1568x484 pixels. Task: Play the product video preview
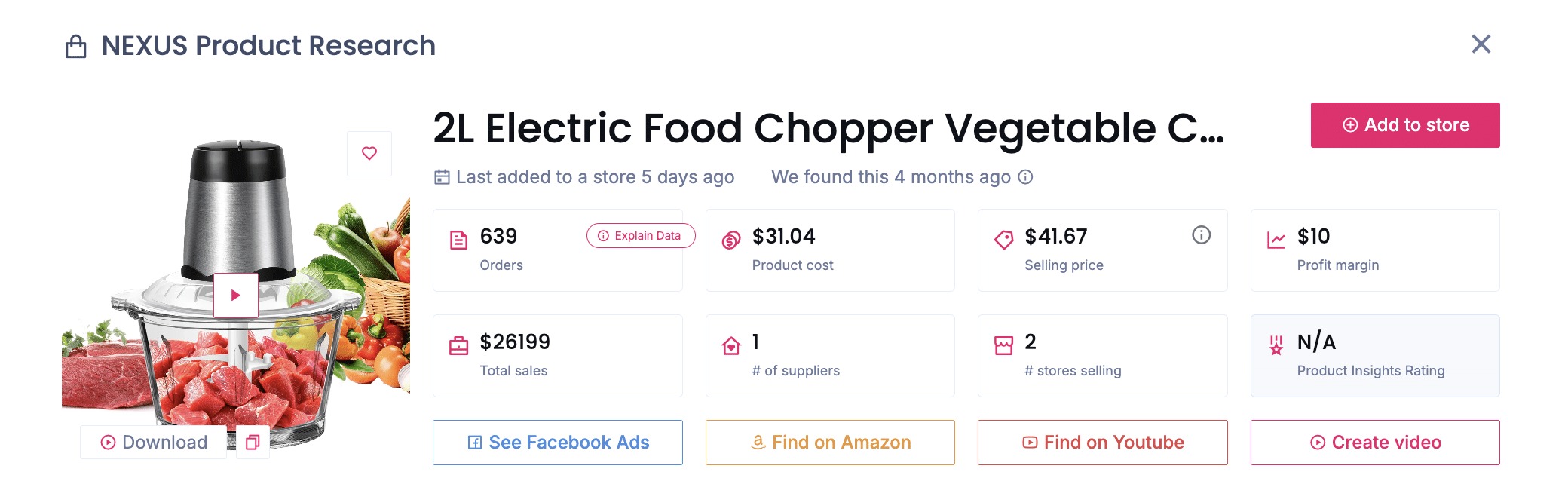pyautogui.click(x=236, y=295)
